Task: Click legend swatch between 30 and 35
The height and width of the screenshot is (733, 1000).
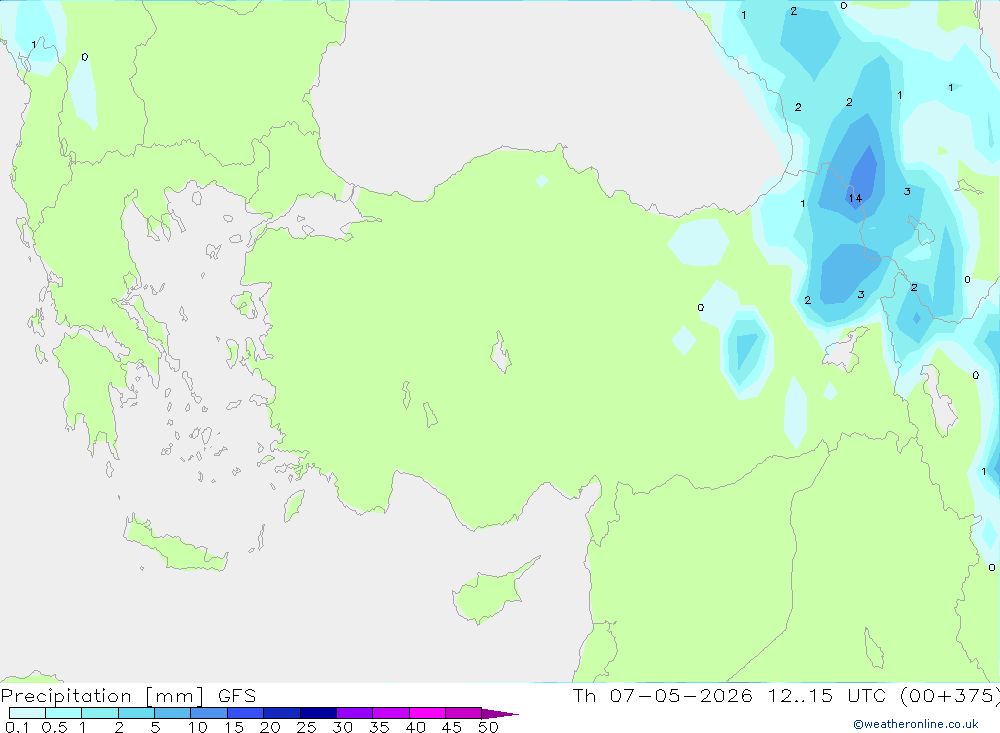Action: (x=354, y=713)
